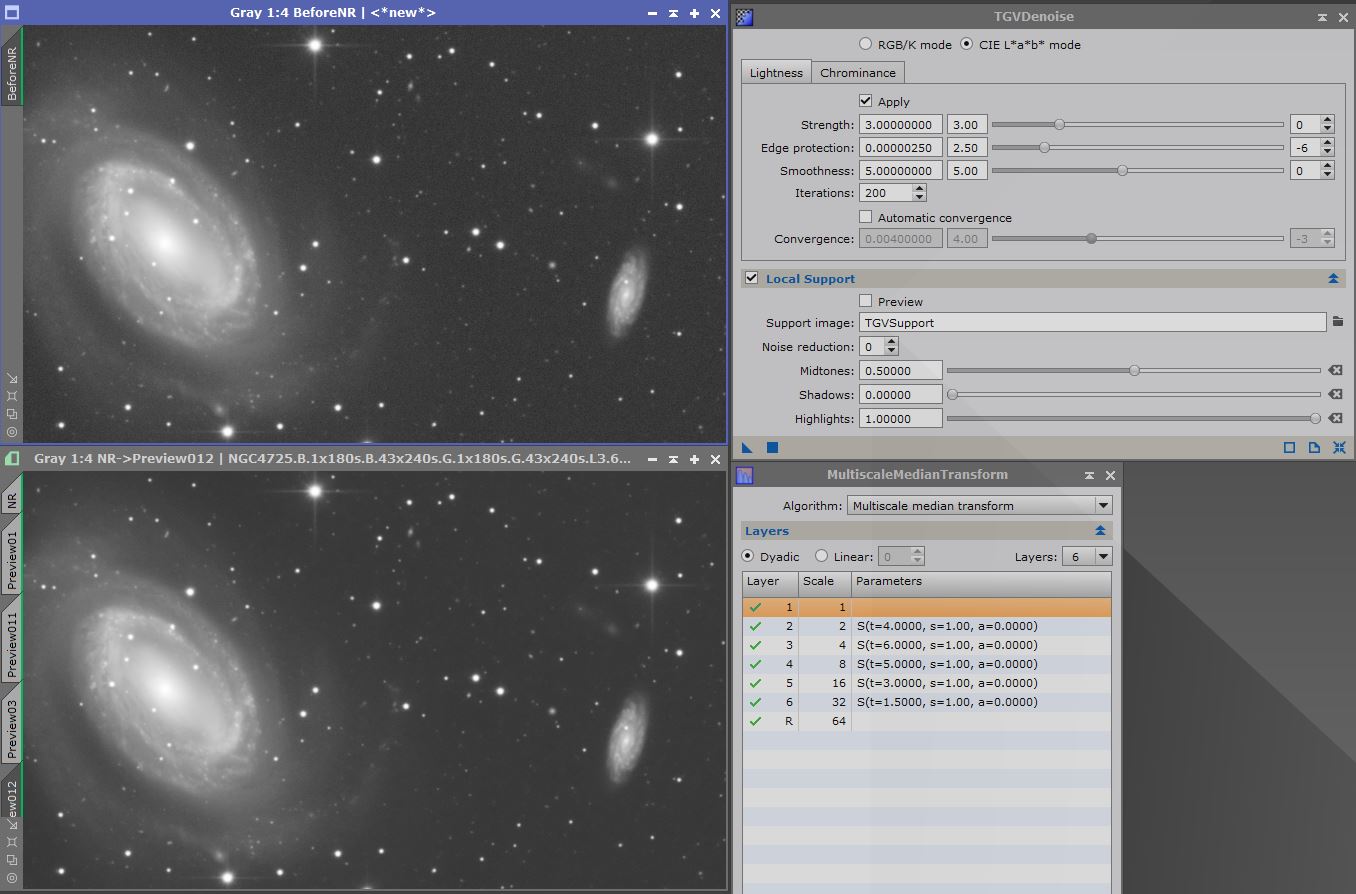Select CIE L*a*b* mode radio button
This screenshot has height=894, width=1356.
[x=966, y=44]
